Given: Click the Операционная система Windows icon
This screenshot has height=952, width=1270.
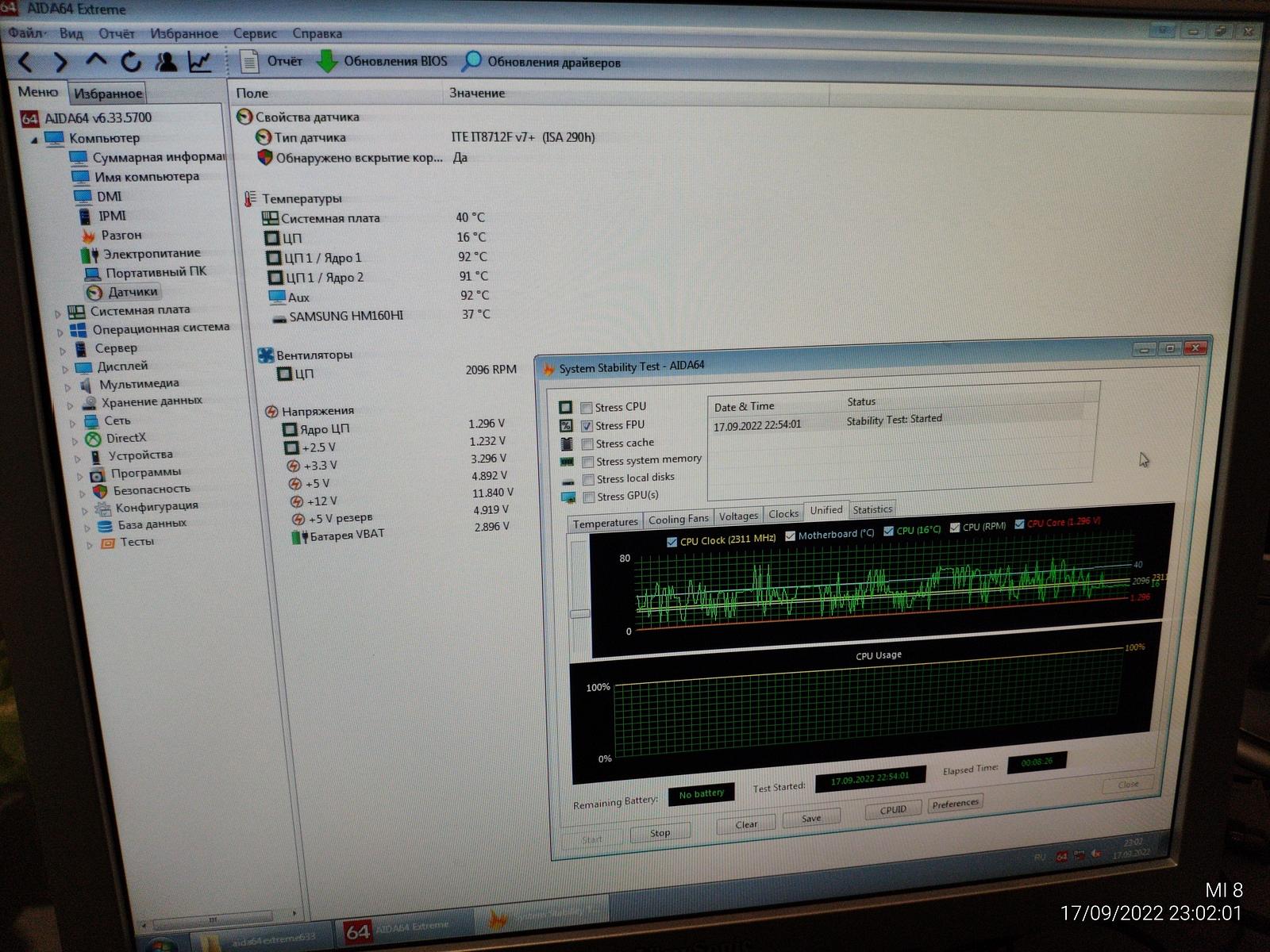Looking at the screenshot, I should 78,329.
